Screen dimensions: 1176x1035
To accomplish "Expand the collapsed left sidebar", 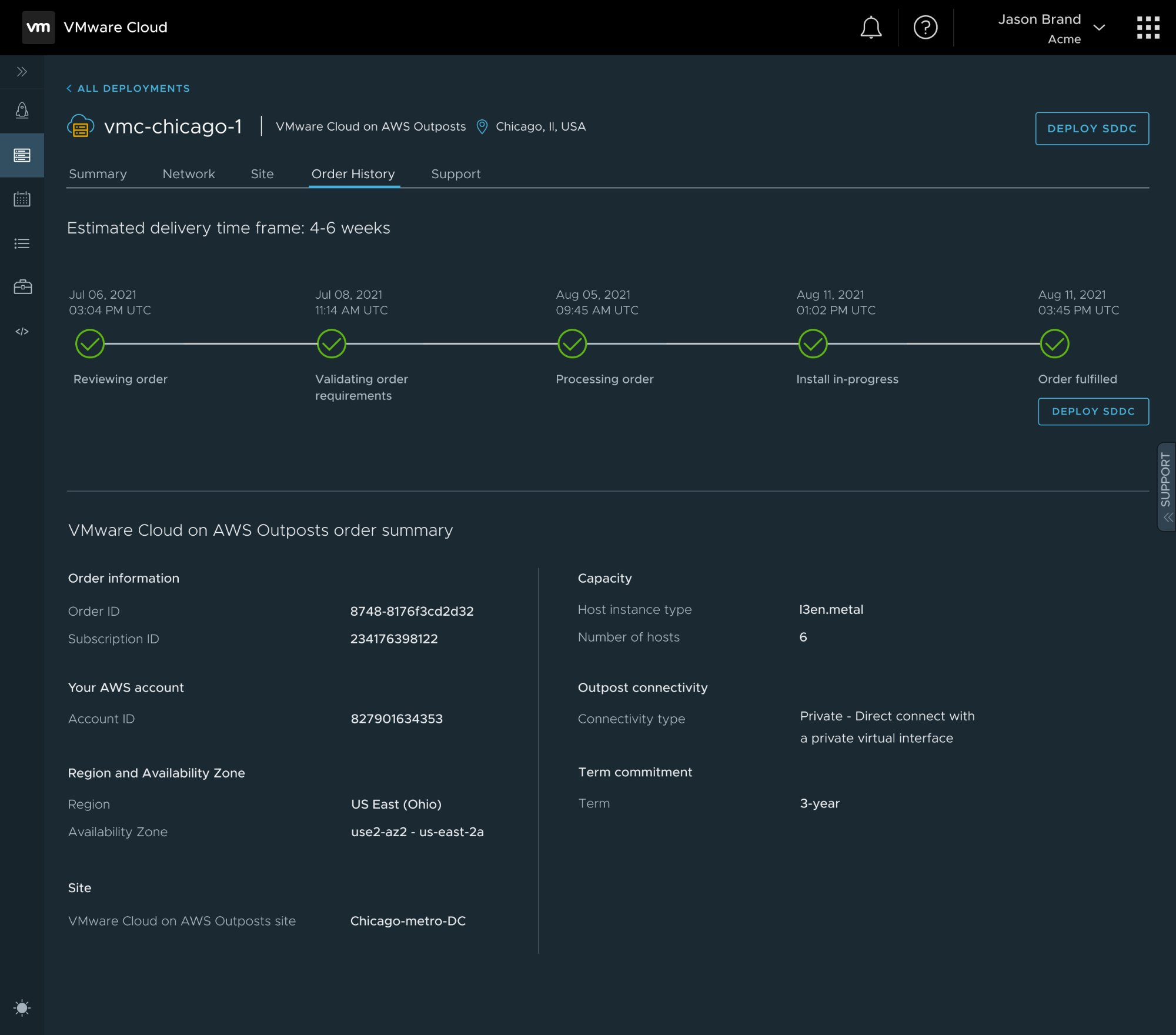I will 22,72.
